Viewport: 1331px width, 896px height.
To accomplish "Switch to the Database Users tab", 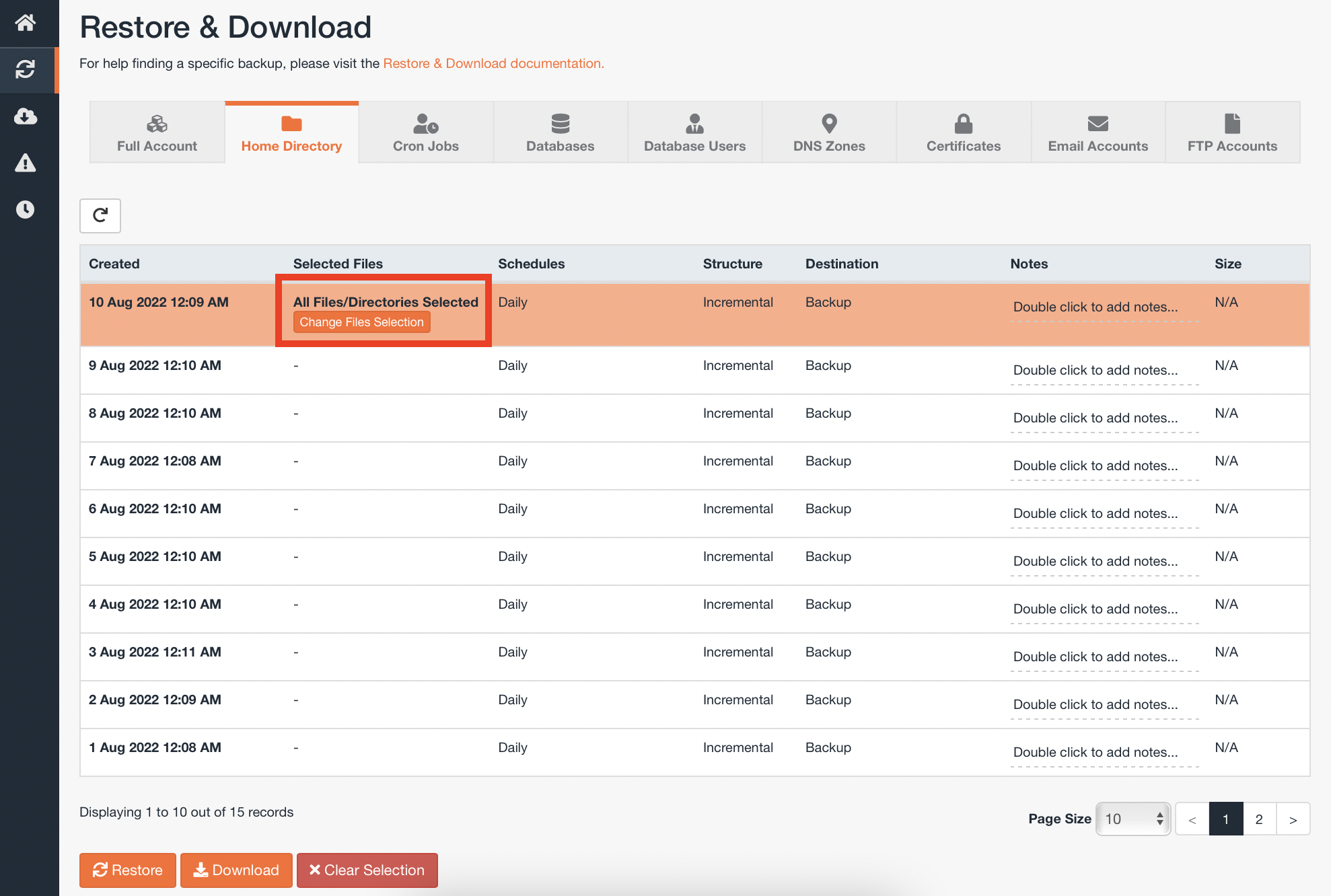I will [695, 133].
